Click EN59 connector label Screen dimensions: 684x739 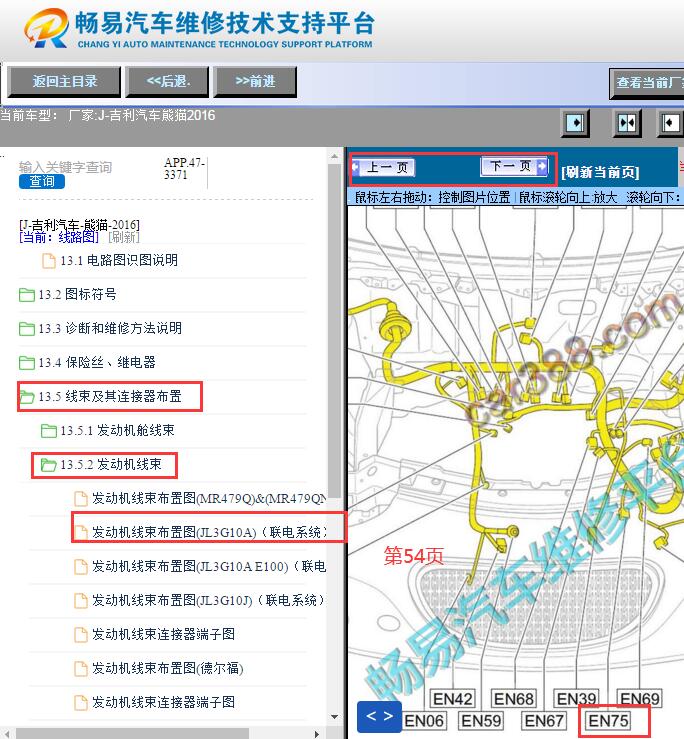tap(481, 721)
